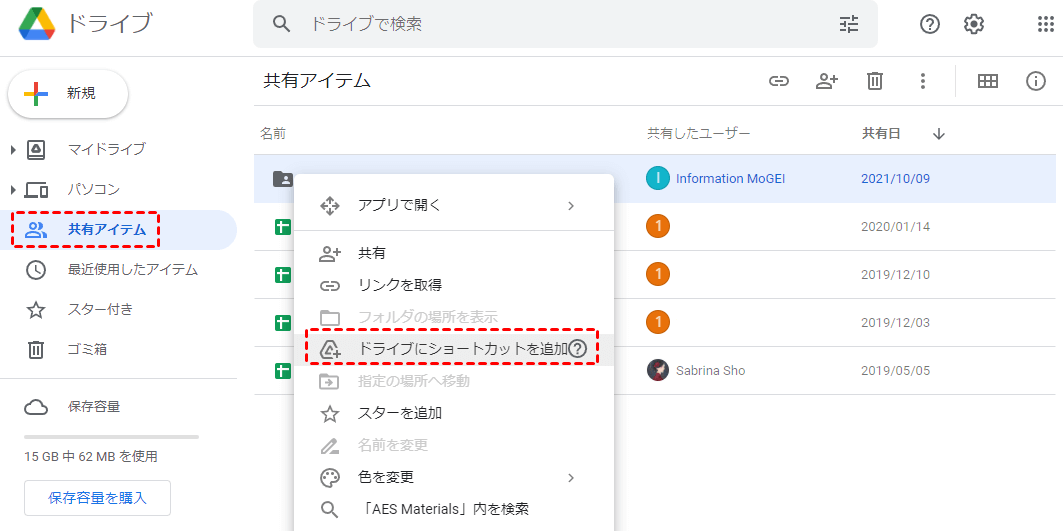Screen dimensions: 1063x531
Task: Click the trash delete toolbar icon
Action: click(x=875, y=82)
